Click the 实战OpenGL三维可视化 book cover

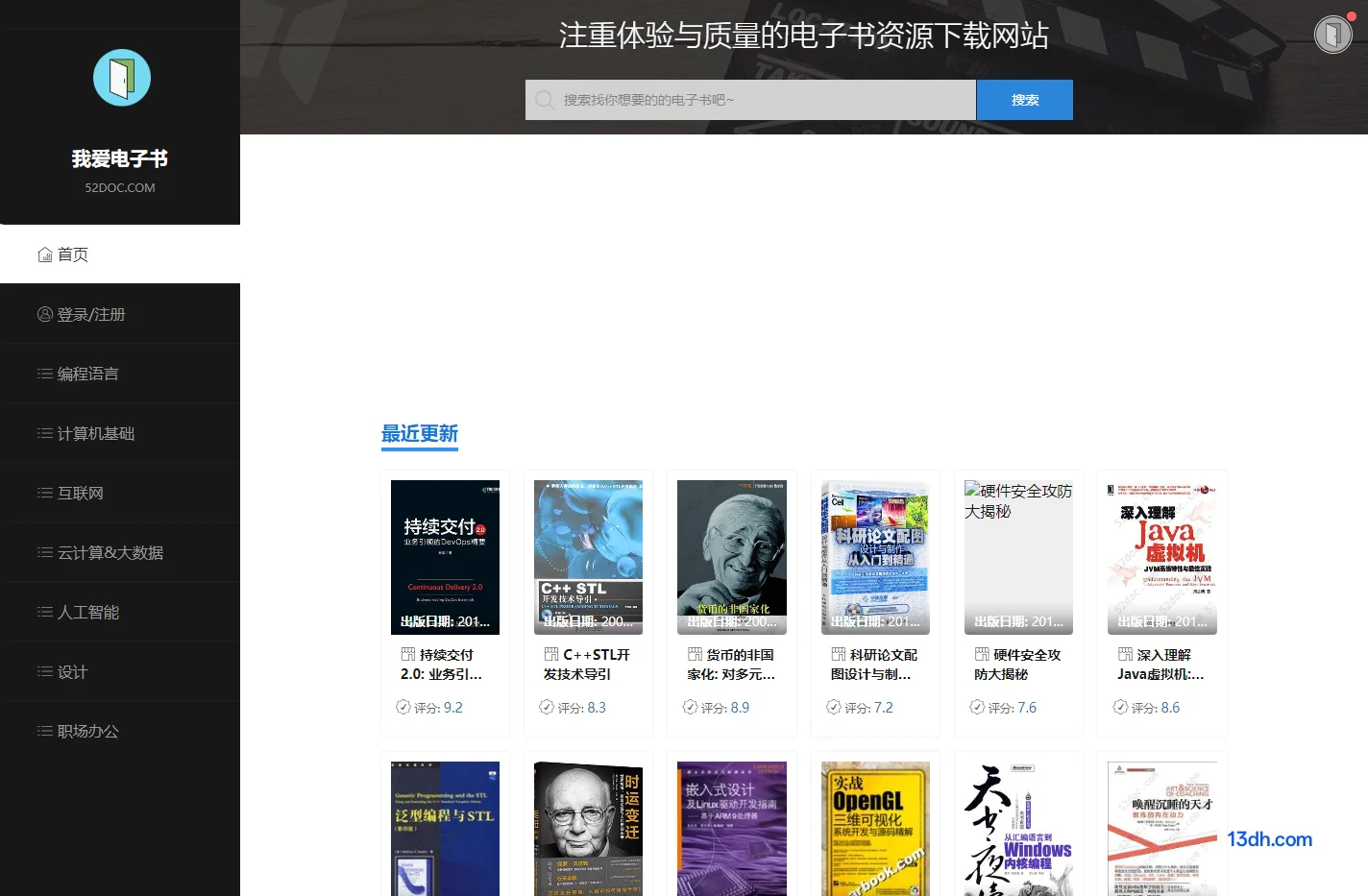click(x=875, y=829)
